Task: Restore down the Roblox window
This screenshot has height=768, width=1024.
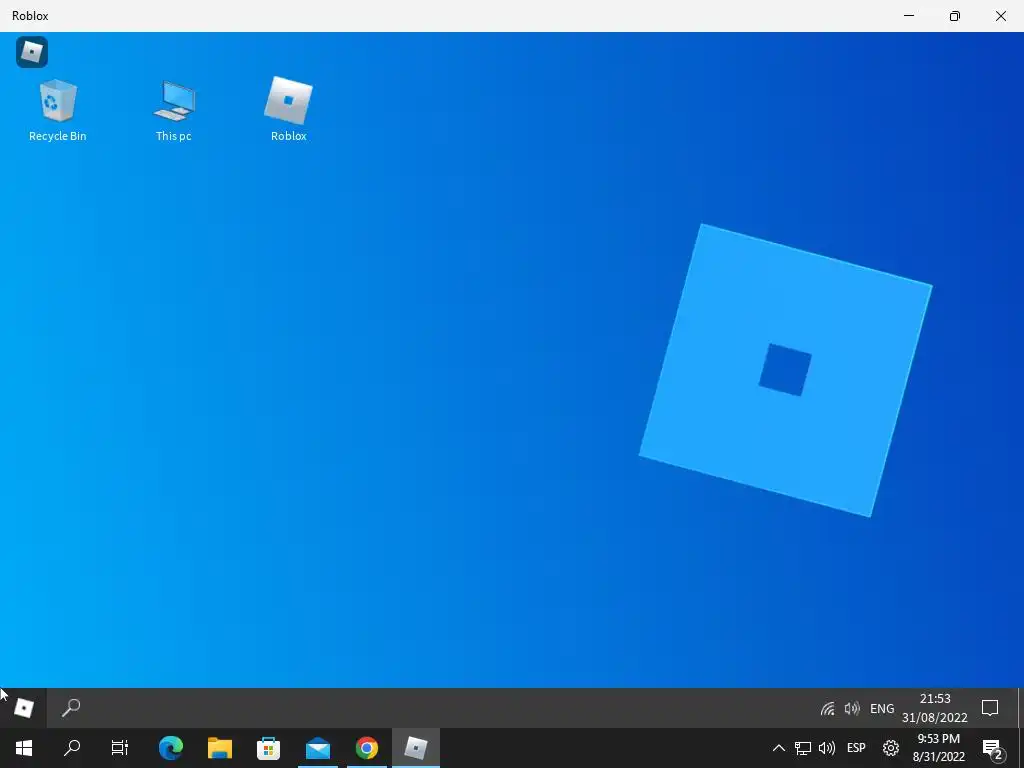Action: tap(955, 16)
